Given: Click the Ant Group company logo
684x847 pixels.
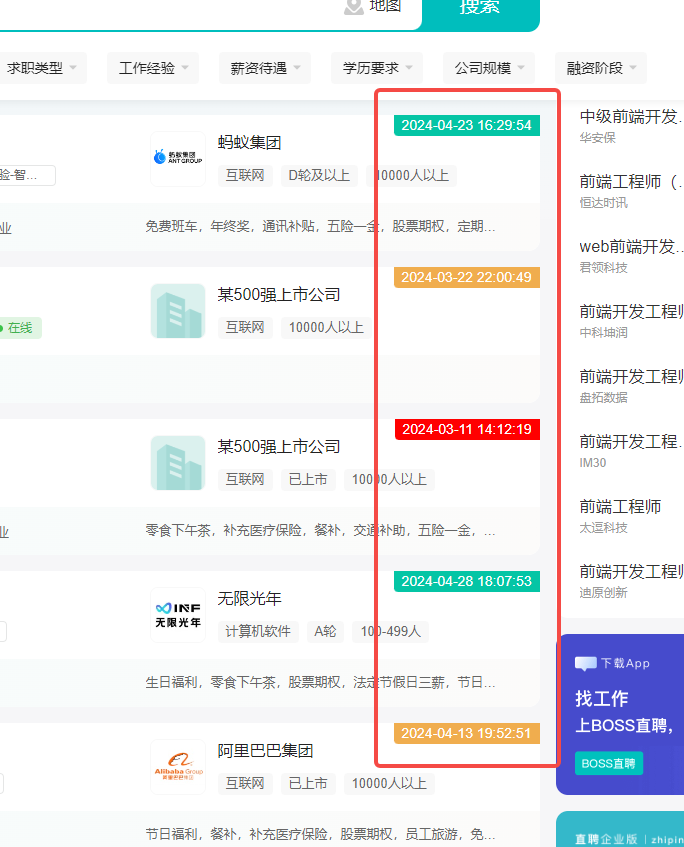Looking at the screenshot, I should coord(178,158).
